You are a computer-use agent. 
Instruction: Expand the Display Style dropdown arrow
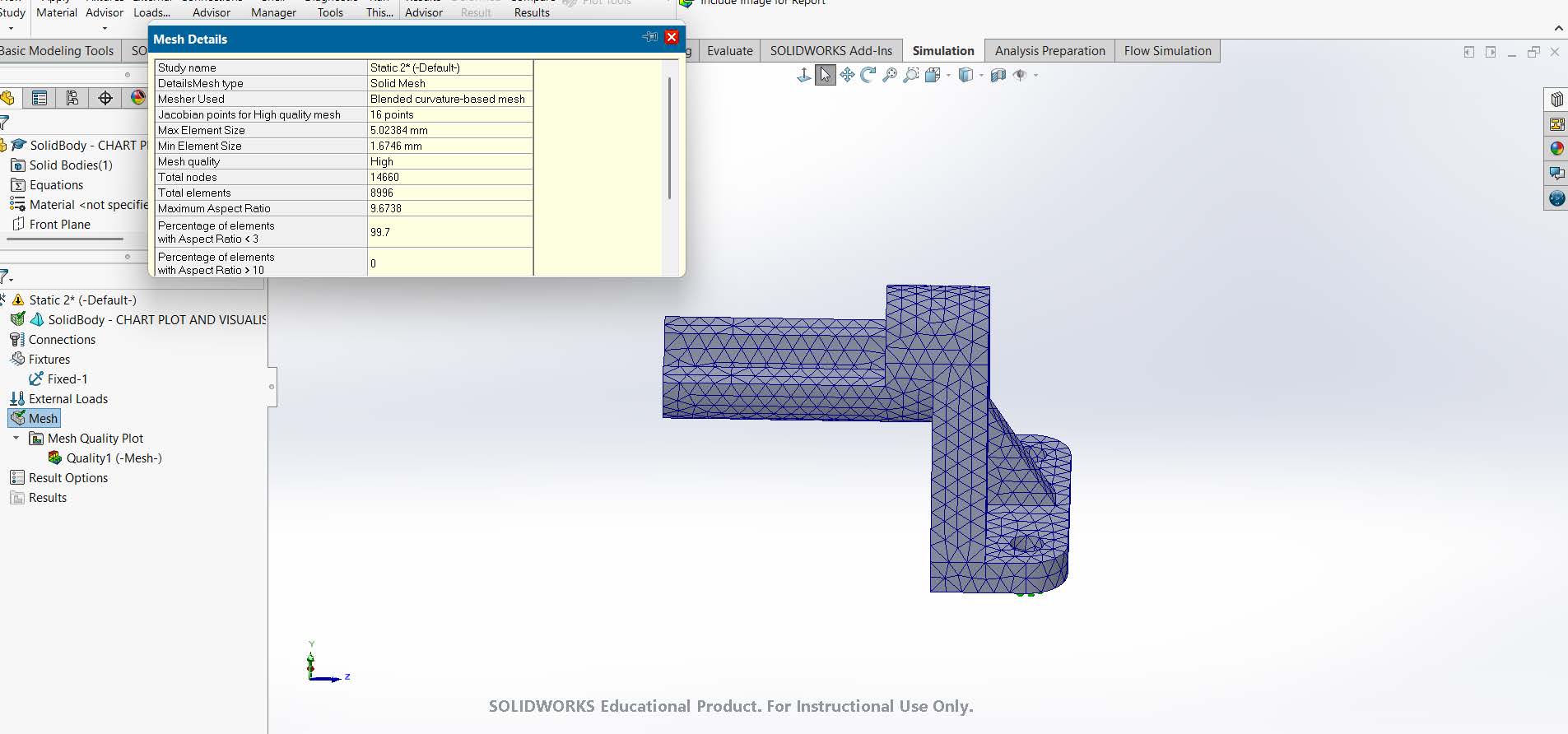pyautogui.click(x=981, y=76)
